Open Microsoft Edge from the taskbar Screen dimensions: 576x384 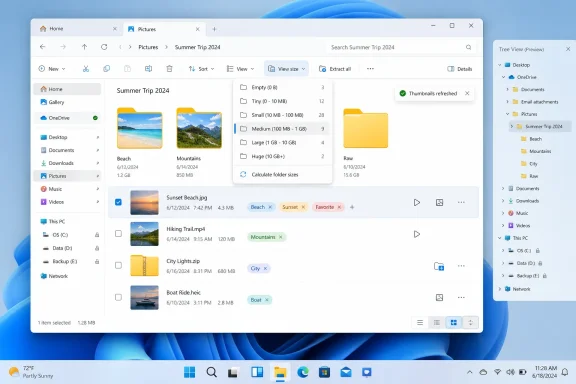(303, 372)
